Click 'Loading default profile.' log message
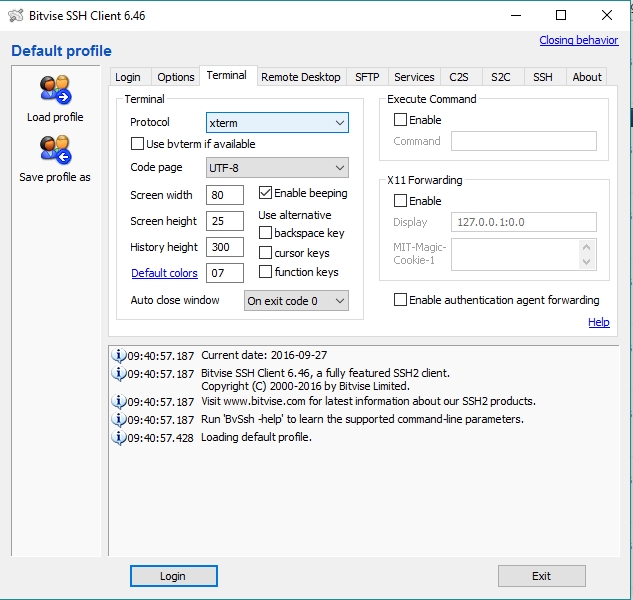The image size is (633, 600). [256, 437]
